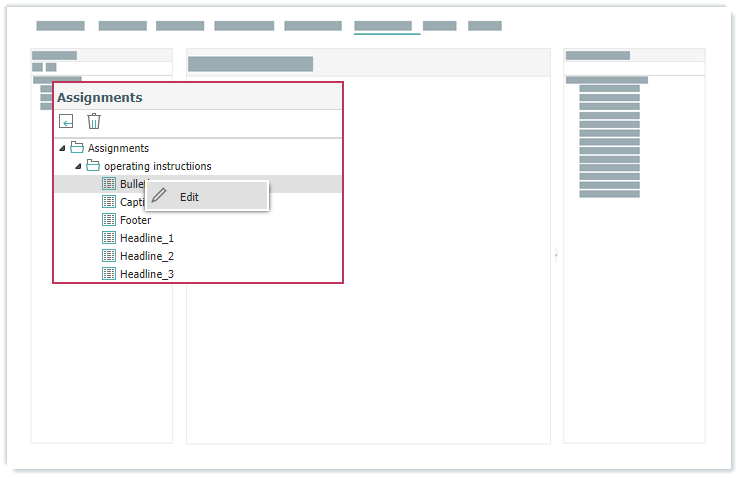
Task: Click the splitter handle left of right panel
Action: [x=556, y=257]
